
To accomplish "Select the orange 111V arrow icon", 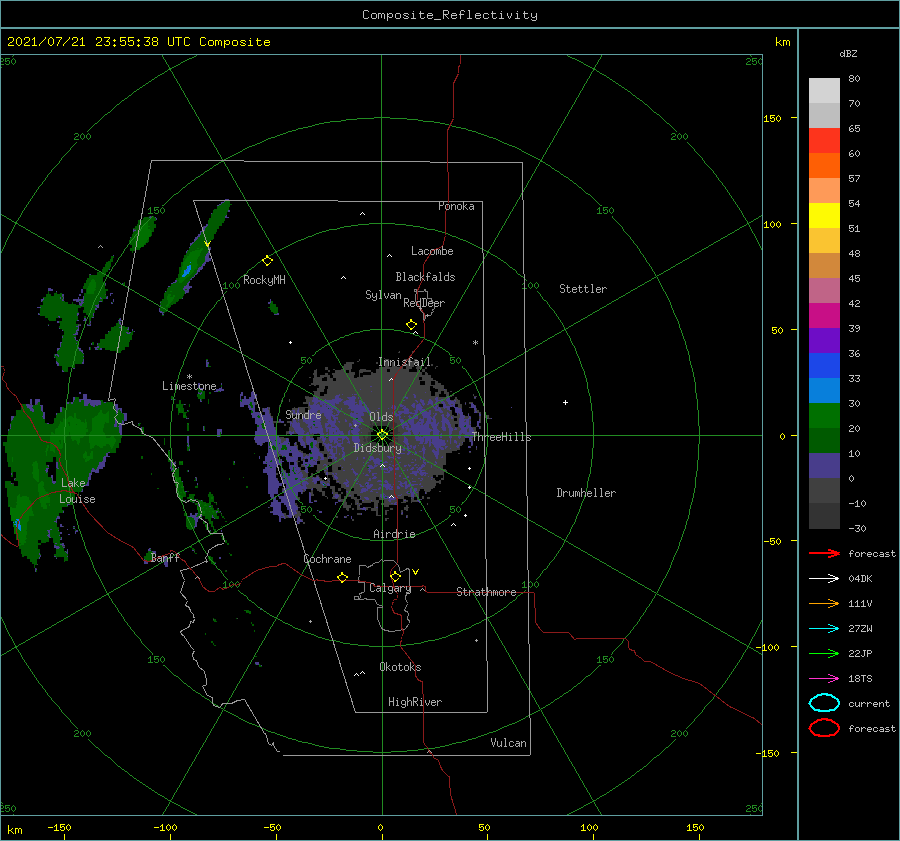I will [824, 603].
